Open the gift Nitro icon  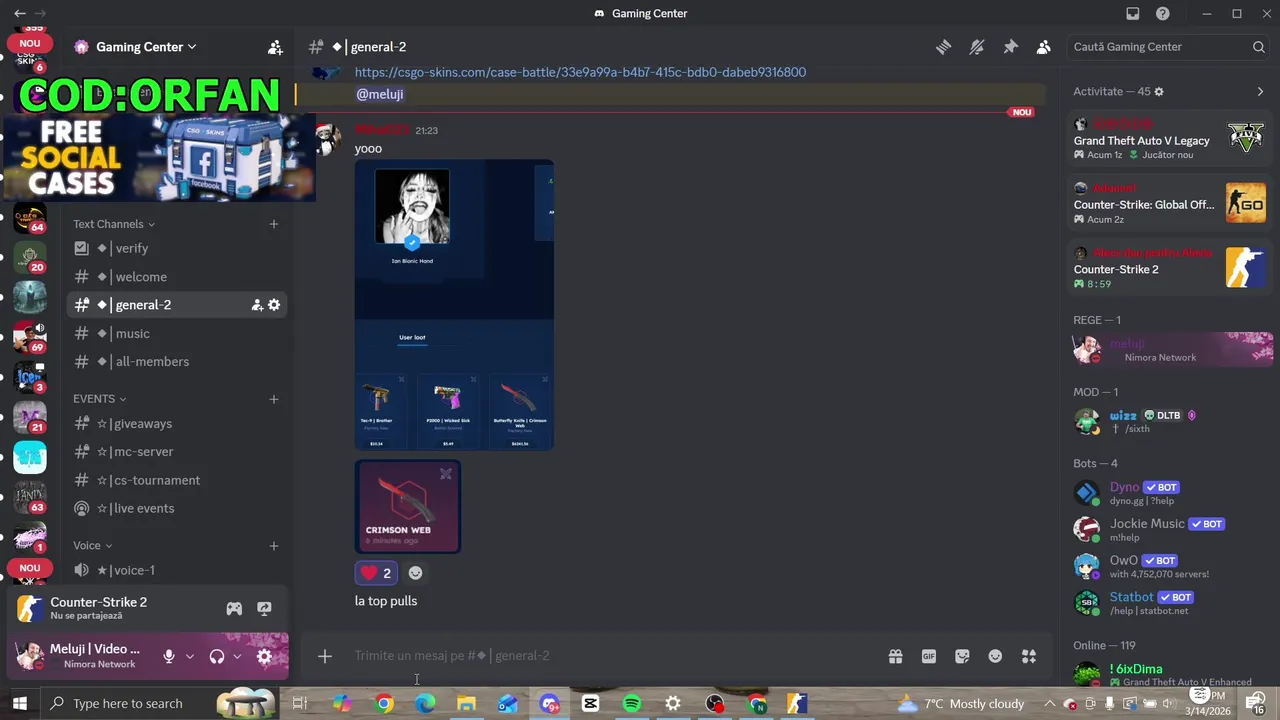tap(895, 656)
